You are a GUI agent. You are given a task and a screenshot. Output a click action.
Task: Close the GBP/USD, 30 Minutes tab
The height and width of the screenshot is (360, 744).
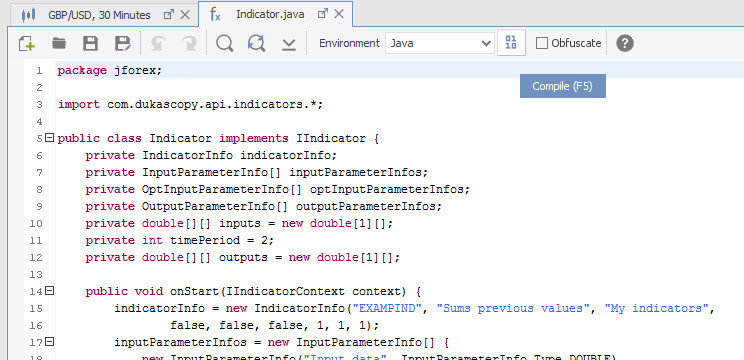(x=185, y=15)
